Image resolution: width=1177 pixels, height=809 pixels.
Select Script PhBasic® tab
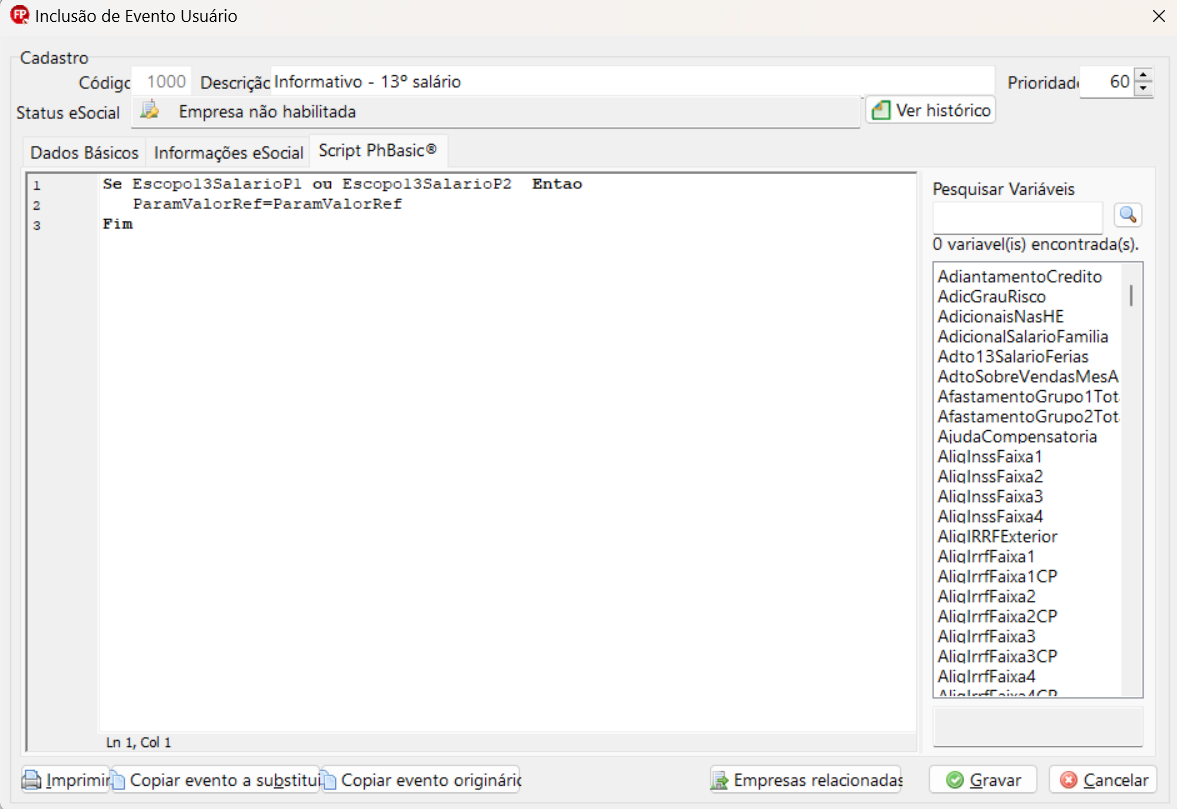point(378,150)
